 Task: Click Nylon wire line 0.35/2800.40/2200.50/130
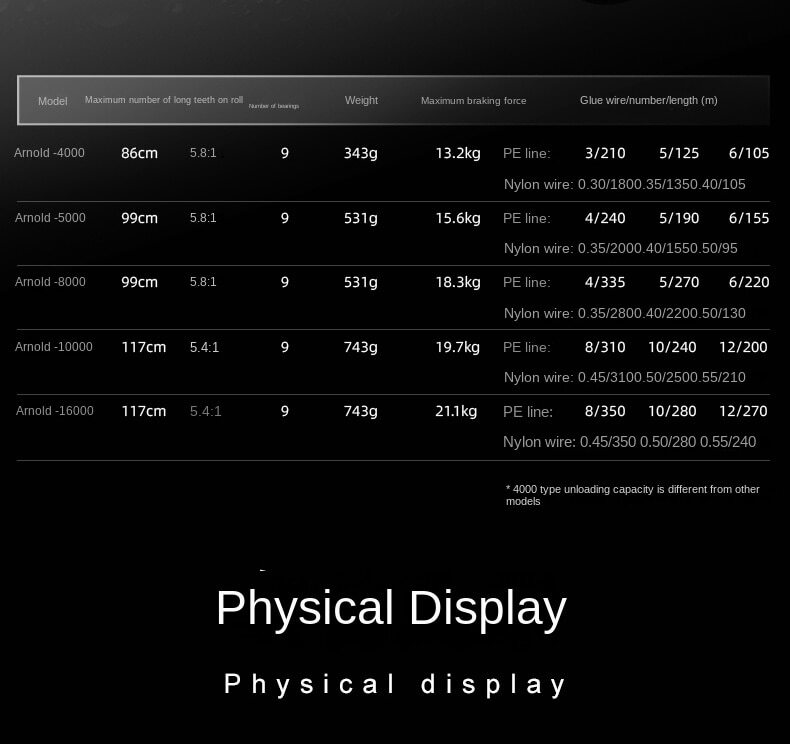coord(625,313)
